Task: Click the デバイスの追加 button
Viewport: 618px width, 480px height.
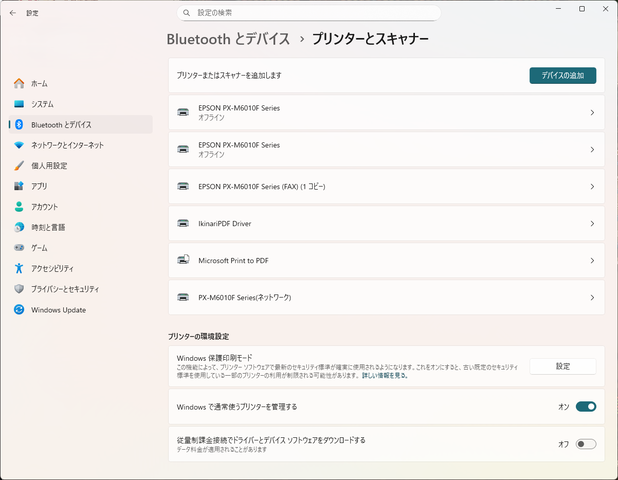Action: click(x=562, y=75)
